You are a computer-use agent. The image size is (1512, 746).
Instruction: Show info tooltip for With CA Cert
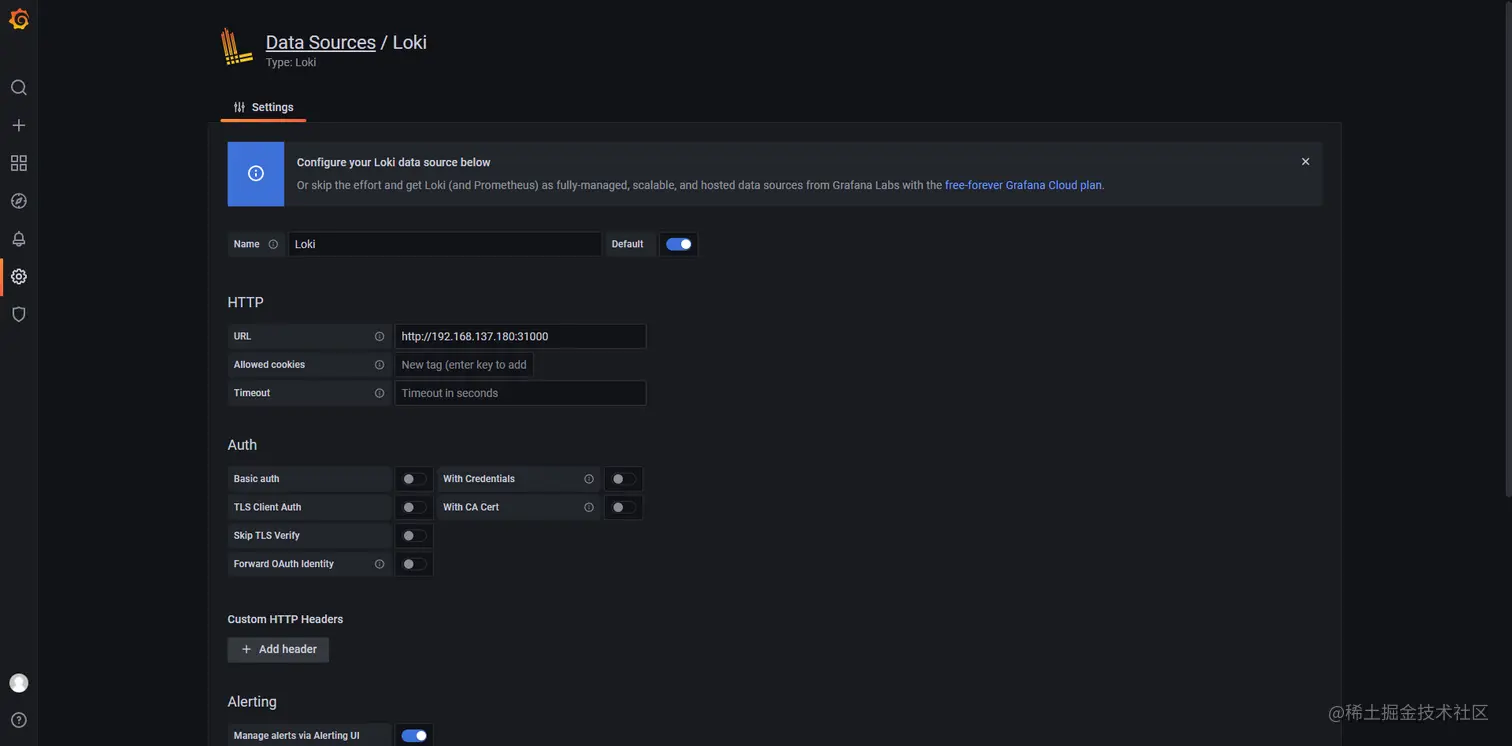[589, 507]
